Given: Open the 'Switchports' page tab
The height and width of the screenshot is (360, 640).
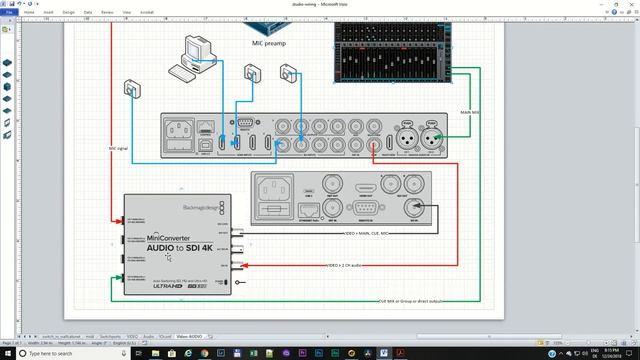Looking at the screenshot, I should pos(110,337).
